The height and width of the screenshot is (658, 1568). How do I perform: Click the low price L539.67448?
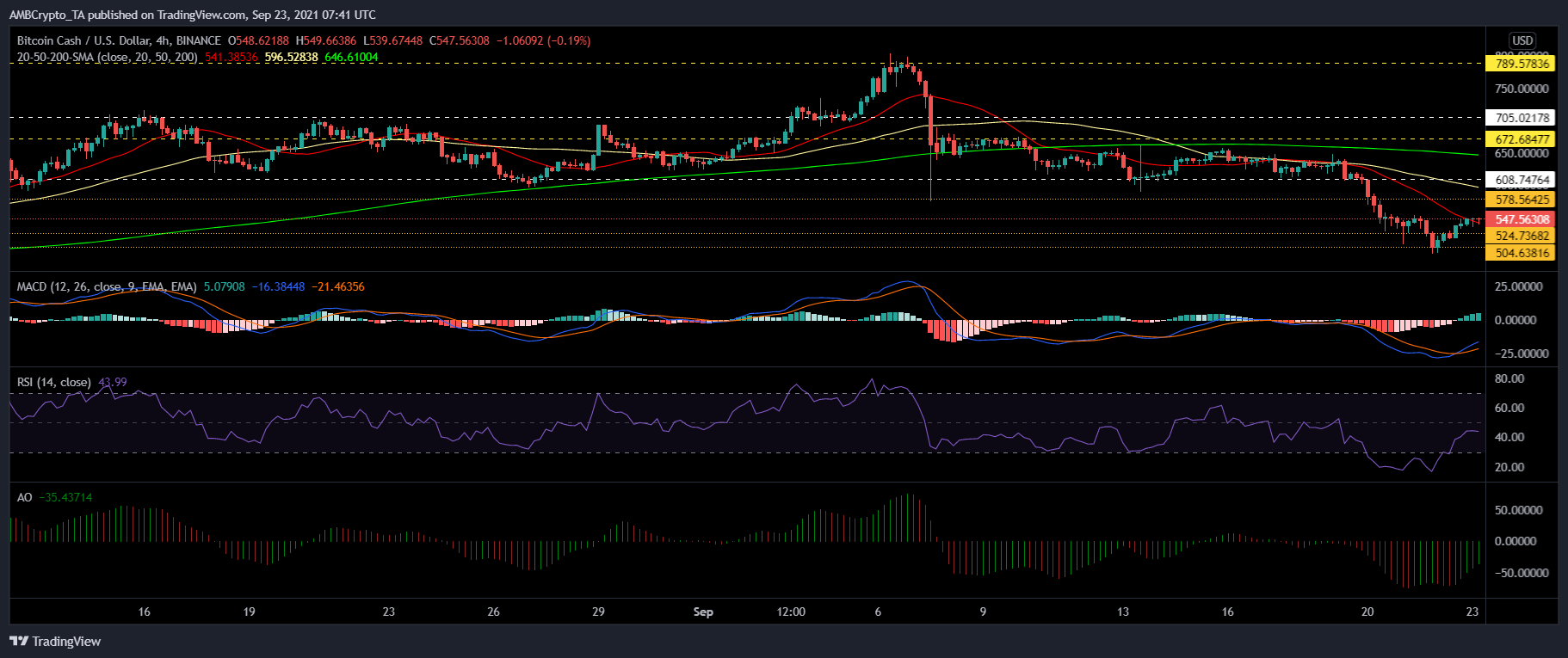coord(392,40)
